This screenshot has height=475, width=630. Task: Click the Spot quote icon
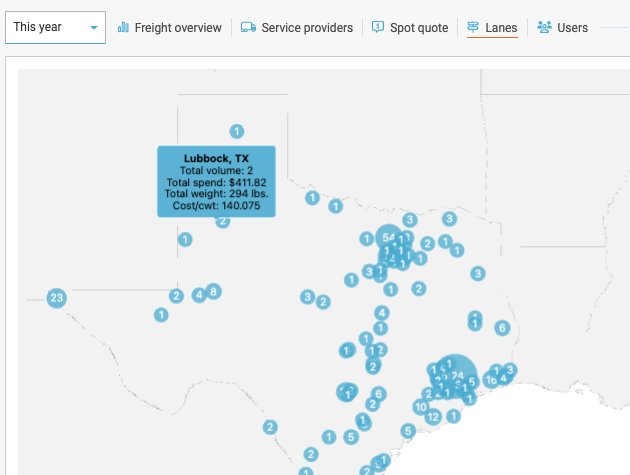click(378, 28)
